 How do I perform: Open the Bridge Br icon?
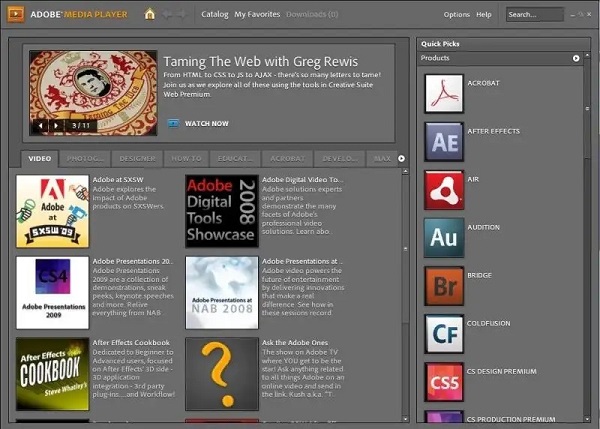(x=444, y=286)
